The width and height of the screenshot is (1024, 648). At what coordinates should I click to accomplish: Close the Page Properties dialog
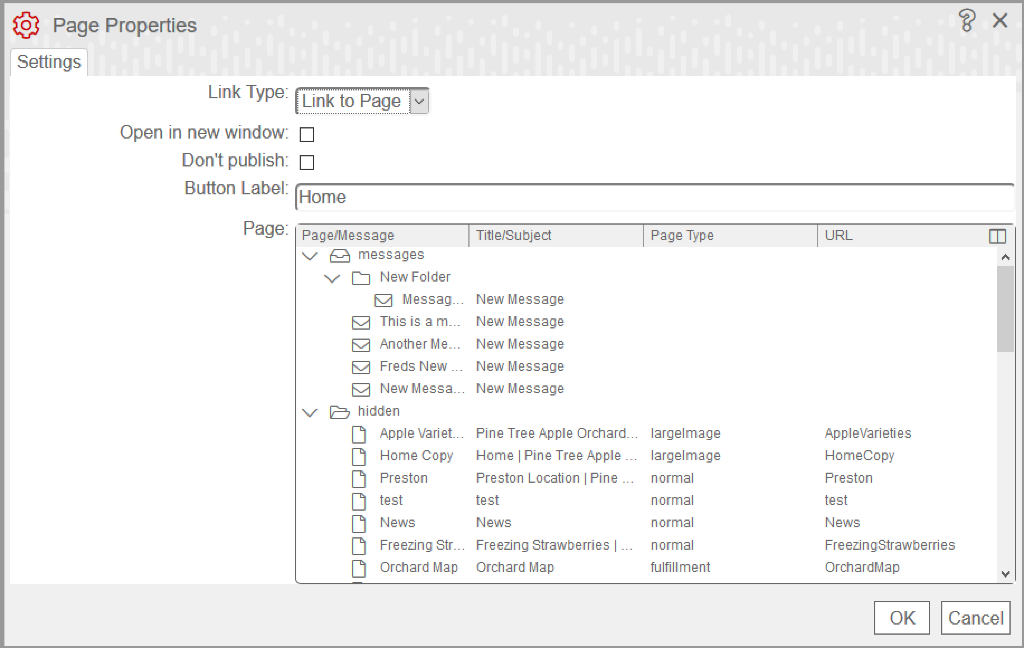(x=1000, y=21)
